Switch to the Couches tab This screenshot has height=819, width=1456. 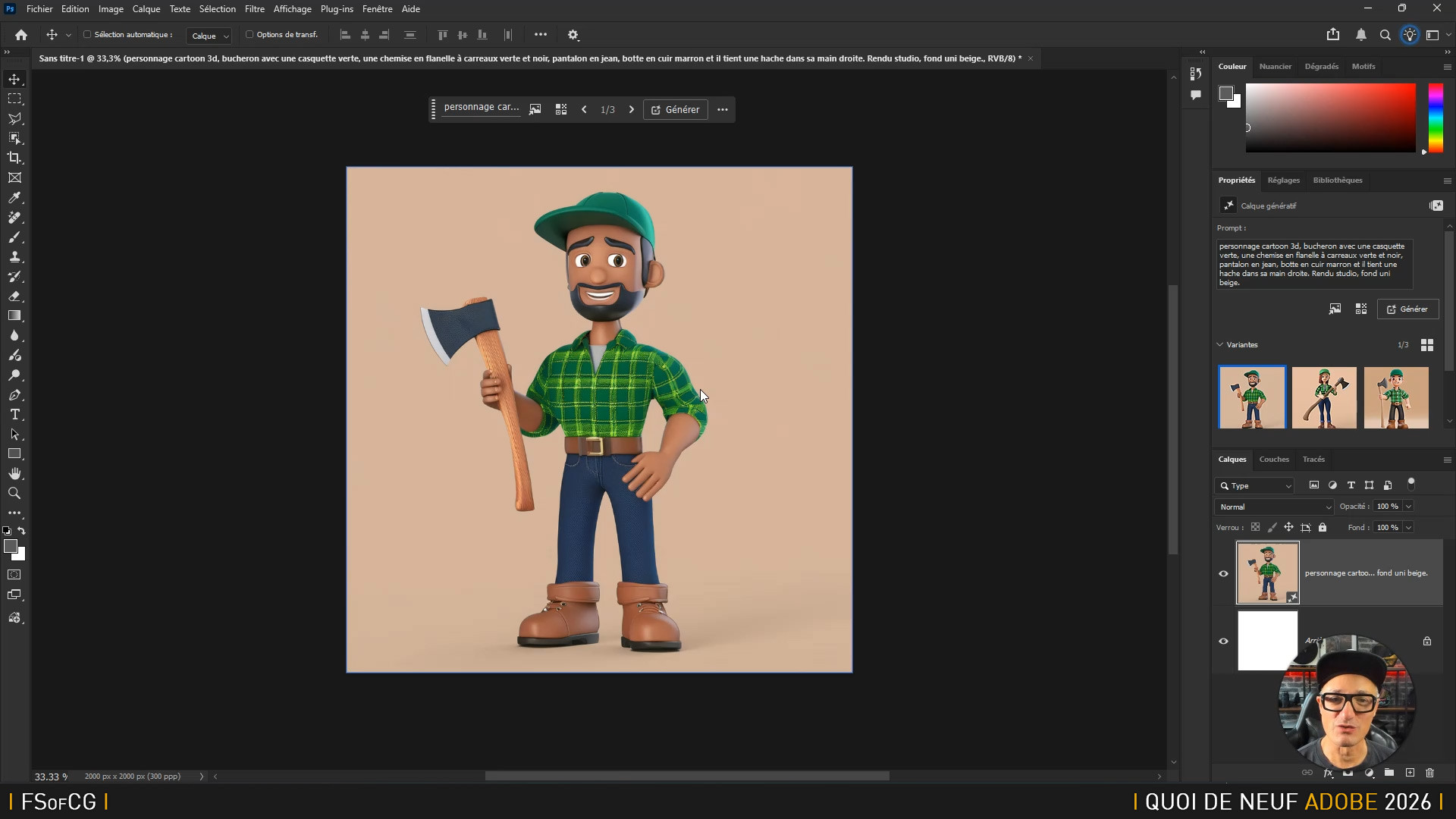coord(1273,459)
